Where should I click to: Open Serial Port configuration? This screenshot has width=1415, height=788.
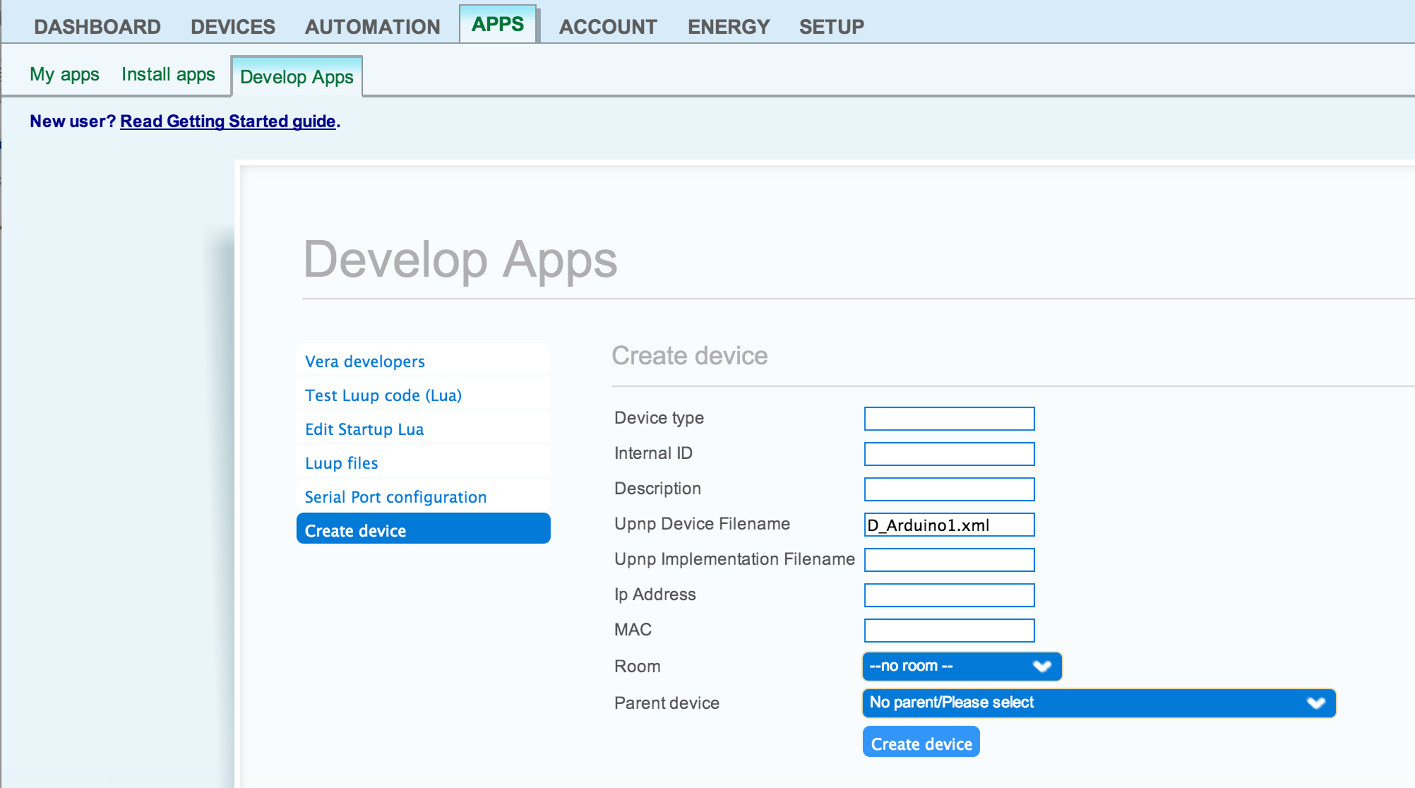(x=395, y=497)
